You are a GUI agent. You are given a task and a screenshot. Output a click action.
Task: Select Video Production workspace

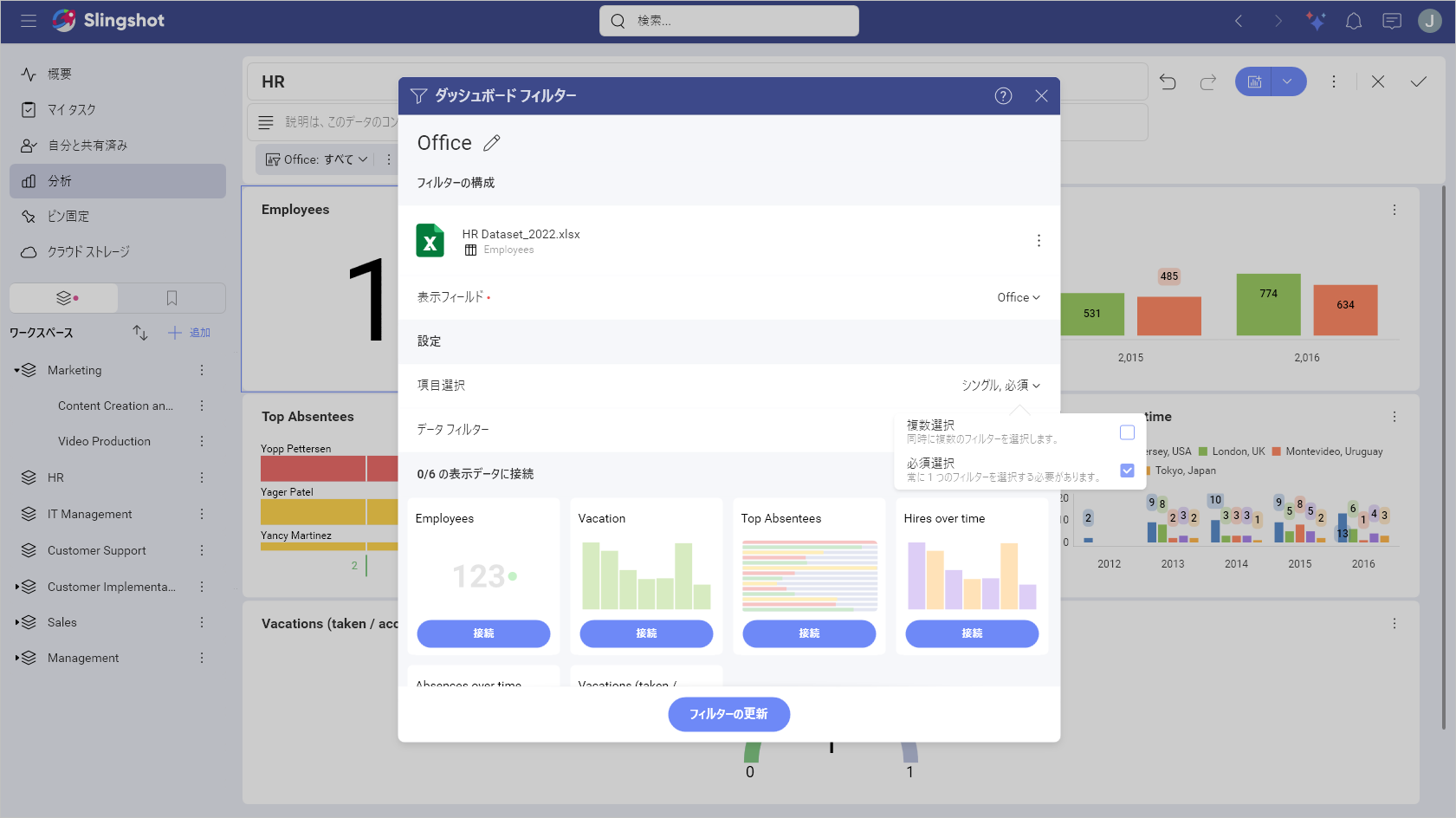tap(104, 441)
